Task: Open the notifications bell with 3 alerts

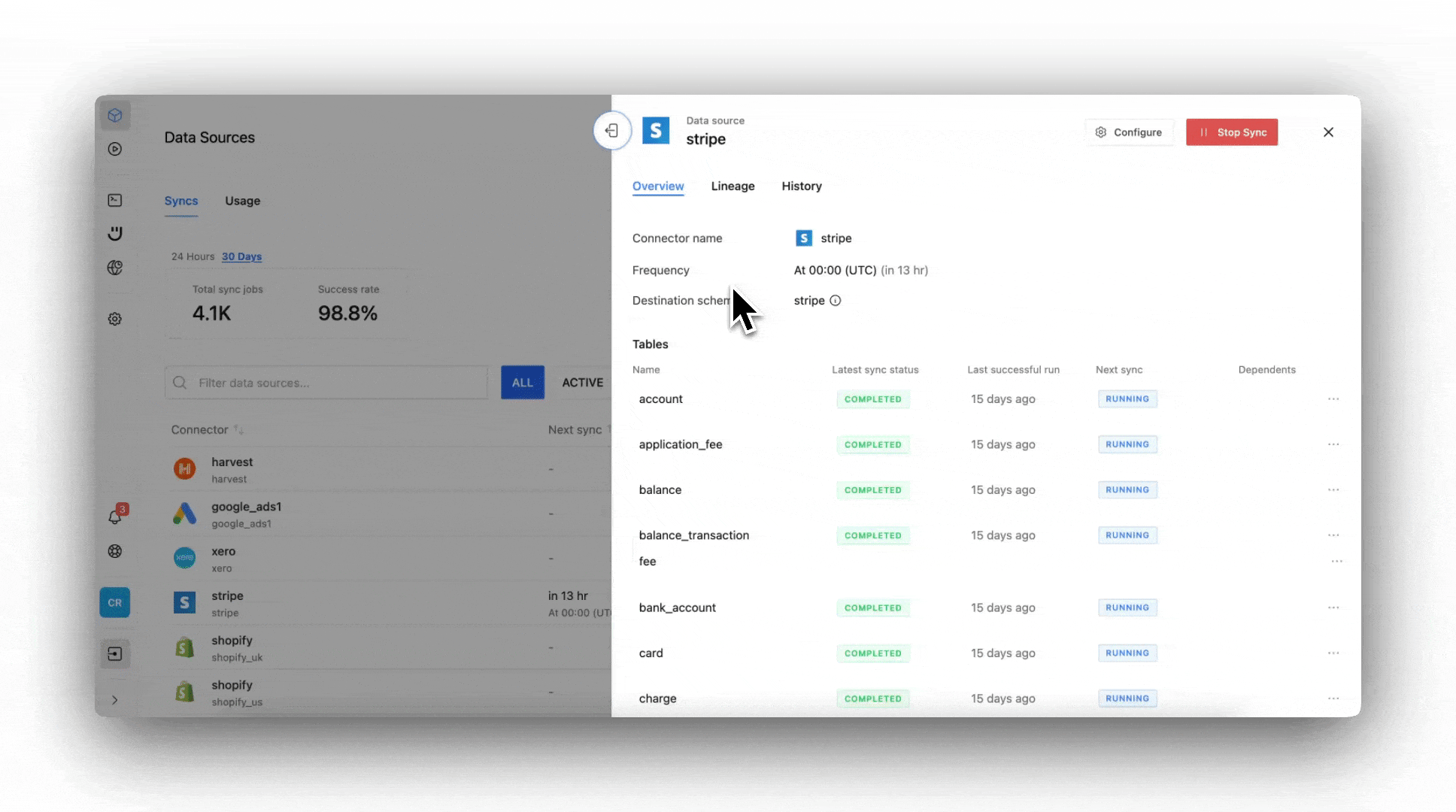Action: pos(115,516)
